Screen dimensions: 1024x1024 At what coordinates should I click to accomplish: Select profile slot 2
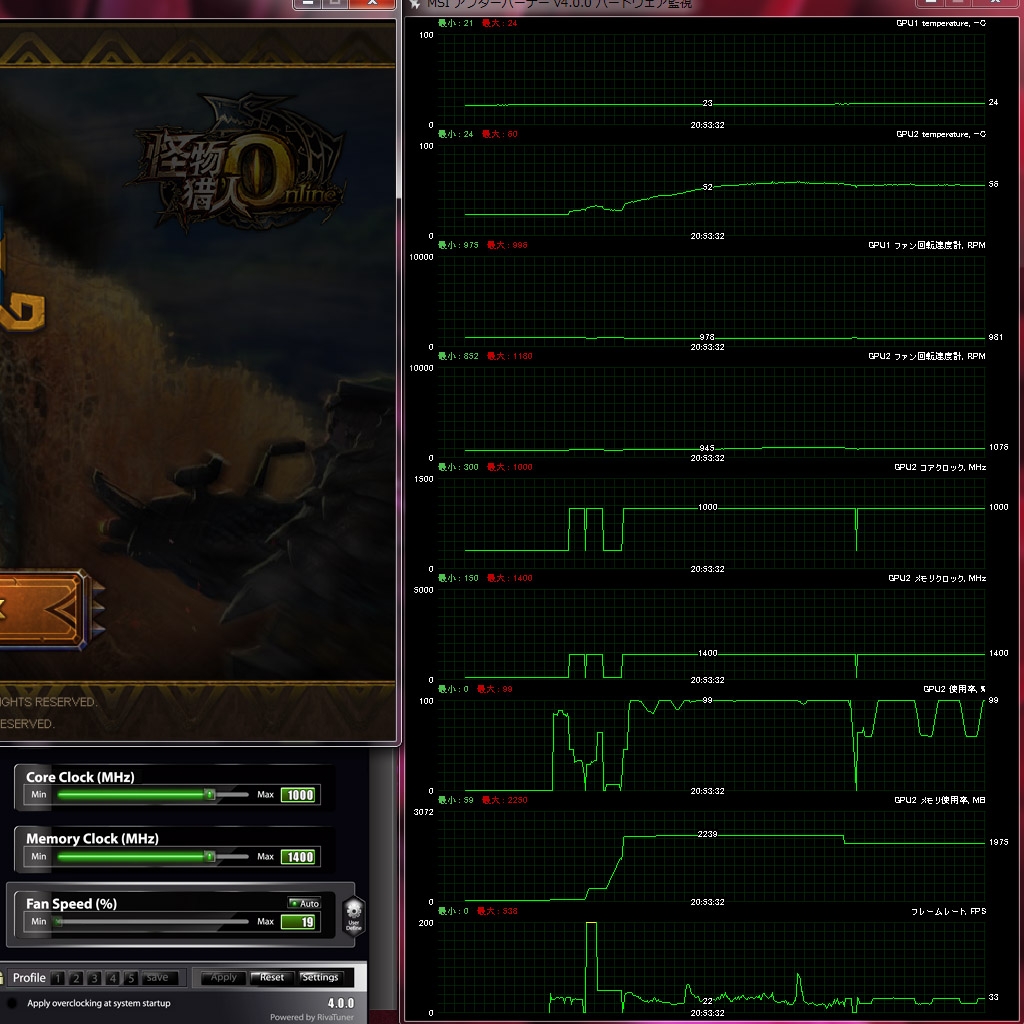(x=76, y=978)
